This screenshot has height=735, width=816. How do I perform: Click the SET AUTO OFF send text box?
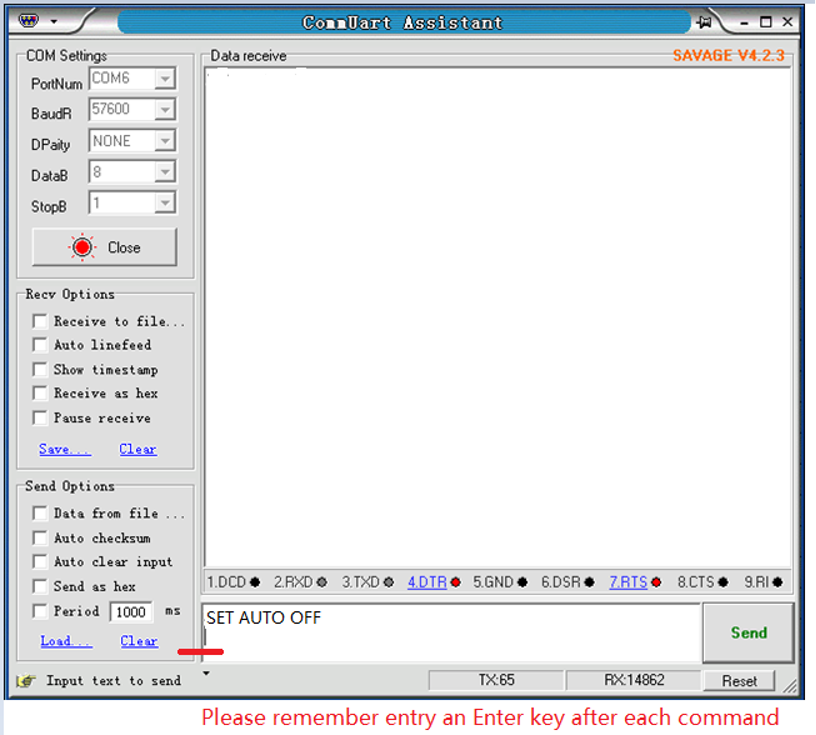(x=451, y=633)
